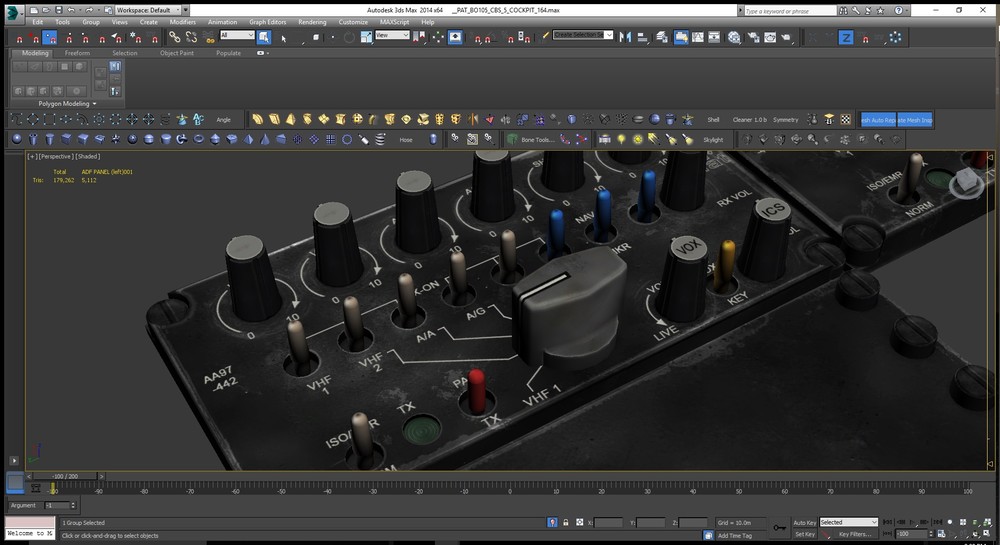The width and height of the screenshot is (1000, 545).
Task: Toggle the Set Key mode button
Action: (804, 534)
